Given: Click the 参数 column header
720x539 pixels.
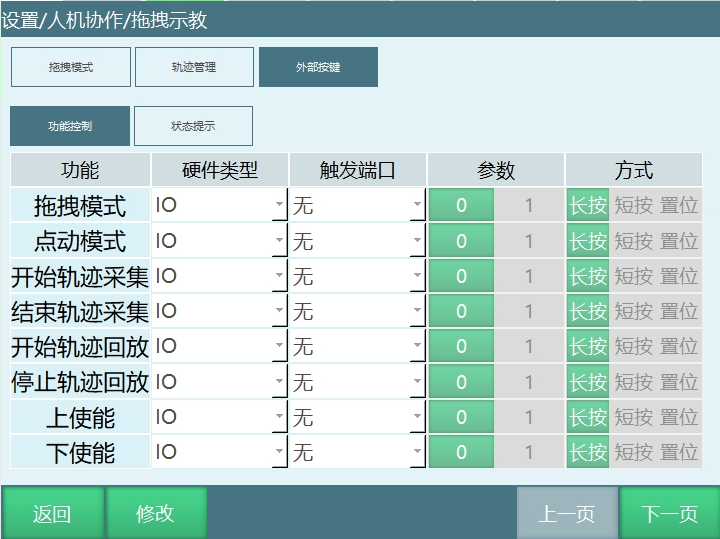Looking at the screenshot, I should tap(496, 170).
